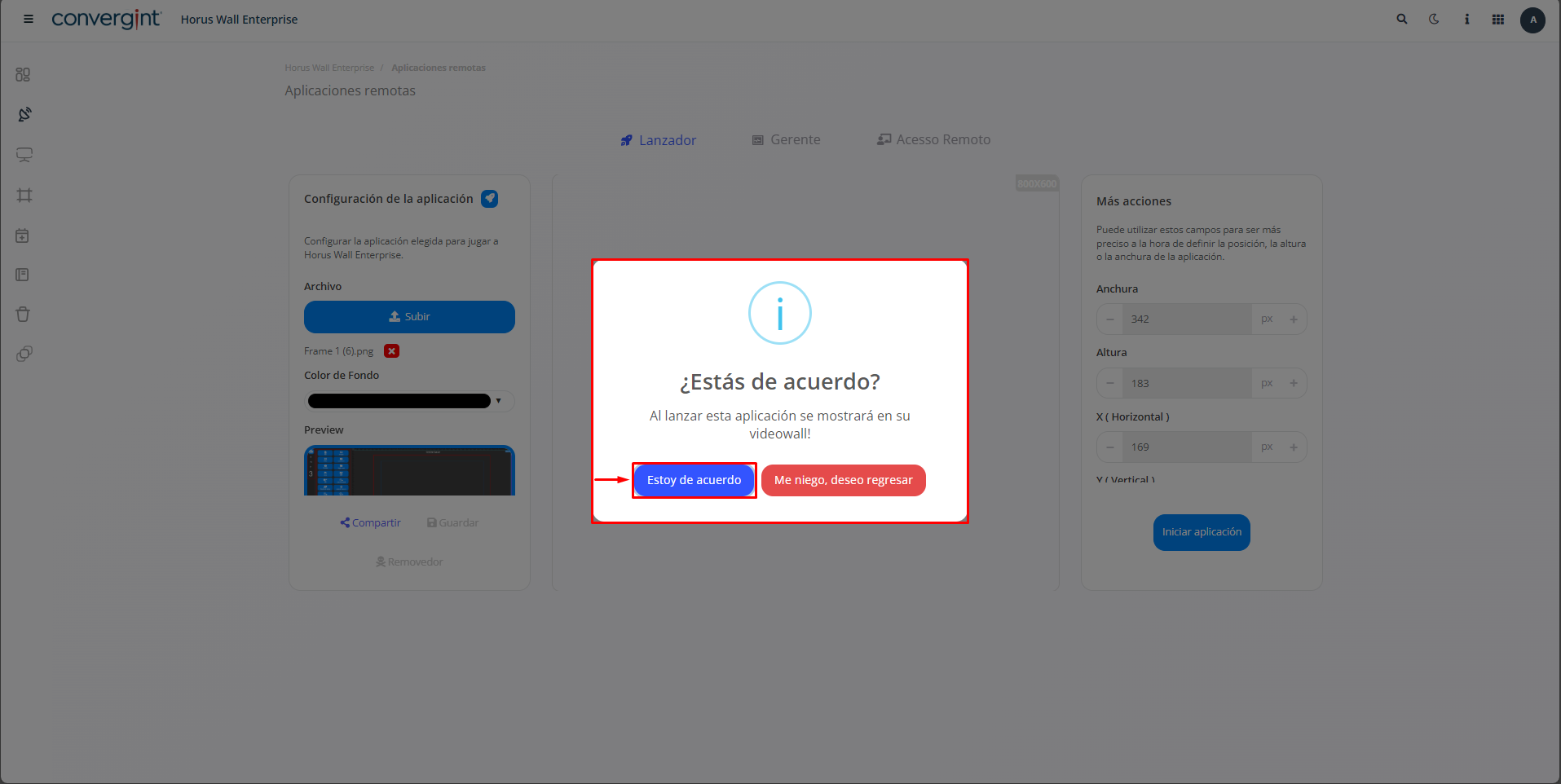The width and height of the screenshot is (1561, 784).
Task: Open the Color de Fondo picker
Action: tap(399, 401)
